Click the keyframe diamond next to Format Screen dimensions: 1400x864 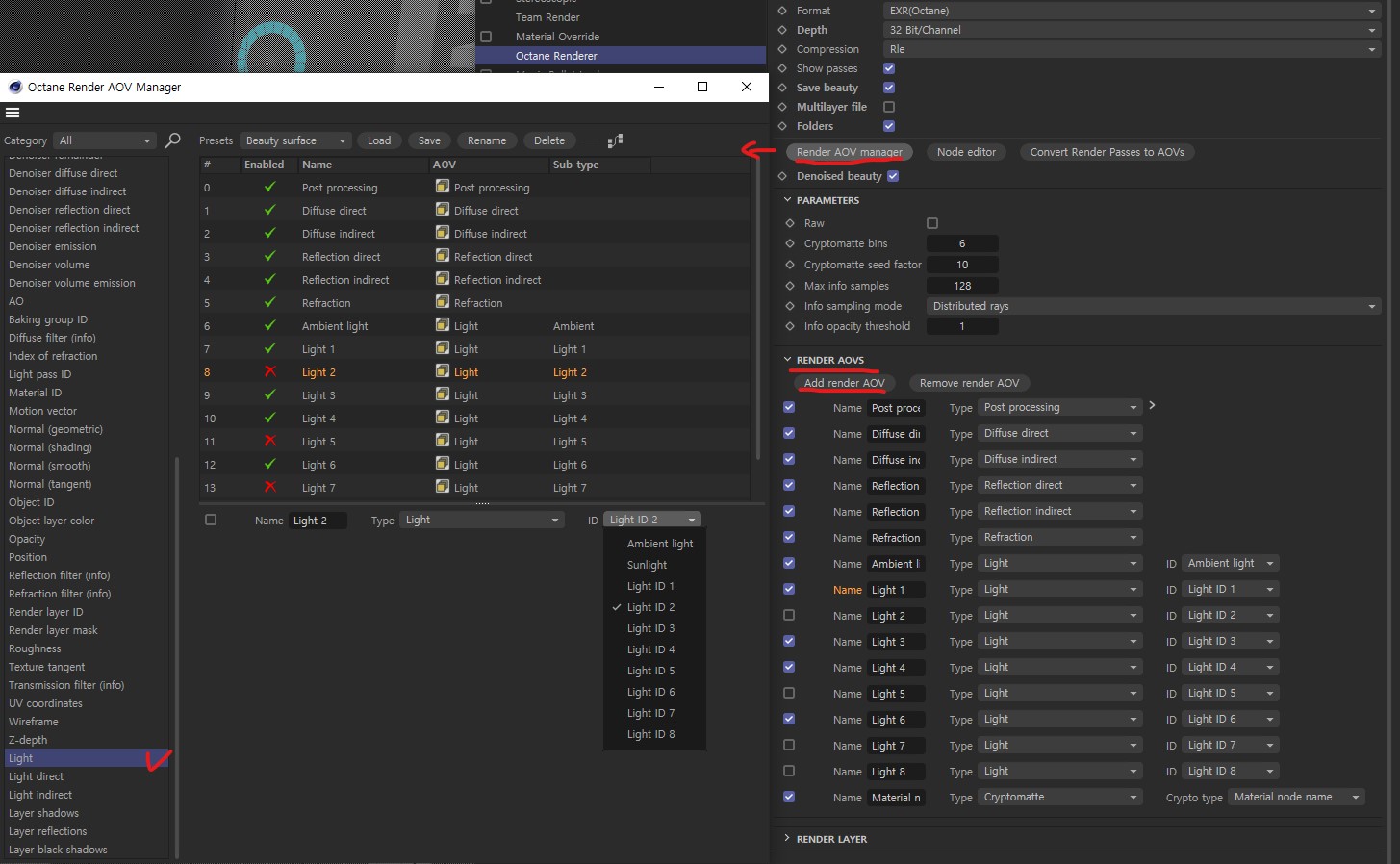point(782,11)
